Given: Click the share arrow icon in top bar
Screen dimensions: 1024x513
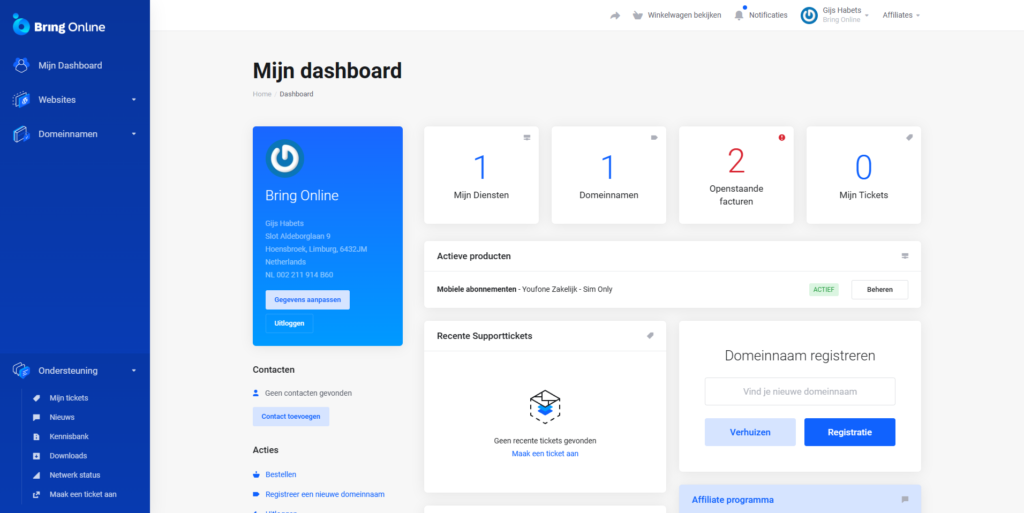Looking at the screenshot, I should (615, 15).
